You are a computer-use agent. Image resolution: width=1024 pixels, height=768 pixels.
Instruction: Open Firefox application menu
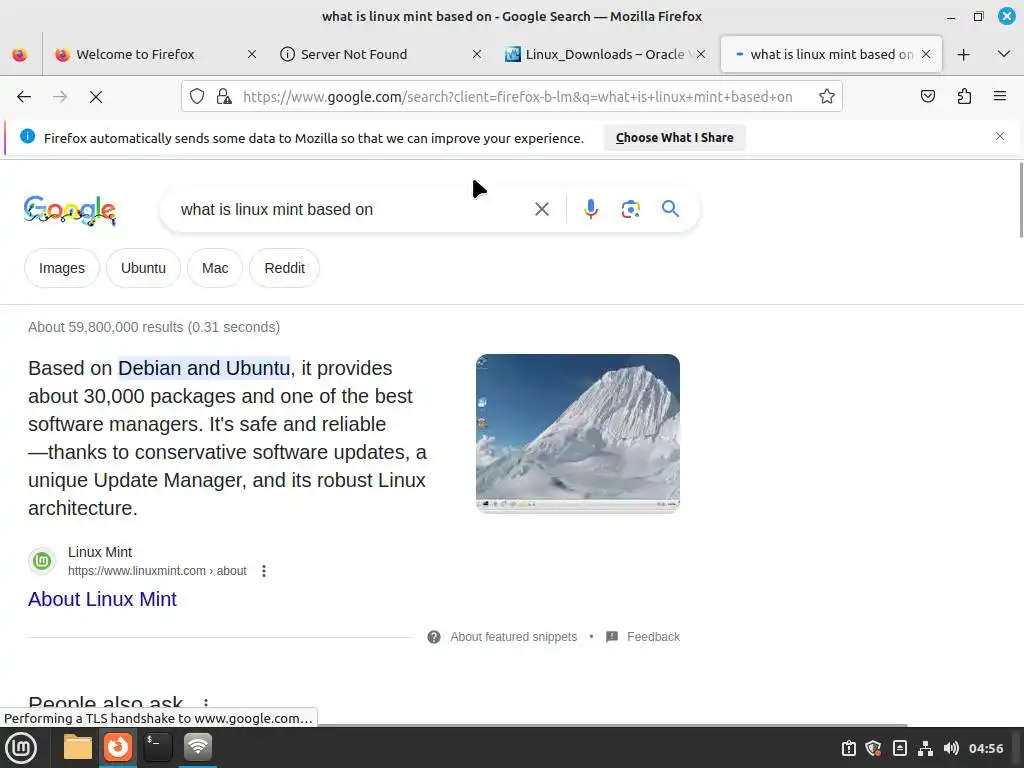tap(1000, 97)
